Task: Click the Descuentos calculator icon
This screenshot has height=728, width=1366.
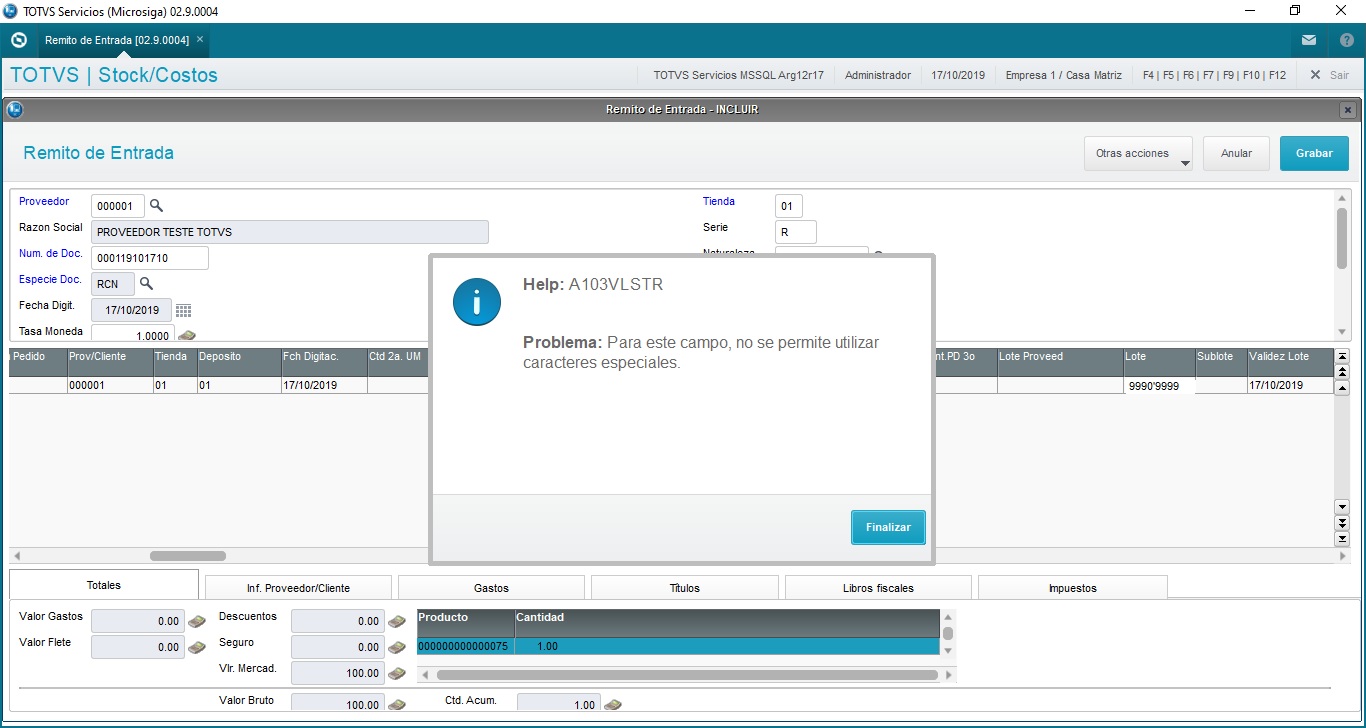Action: point(397,621)
